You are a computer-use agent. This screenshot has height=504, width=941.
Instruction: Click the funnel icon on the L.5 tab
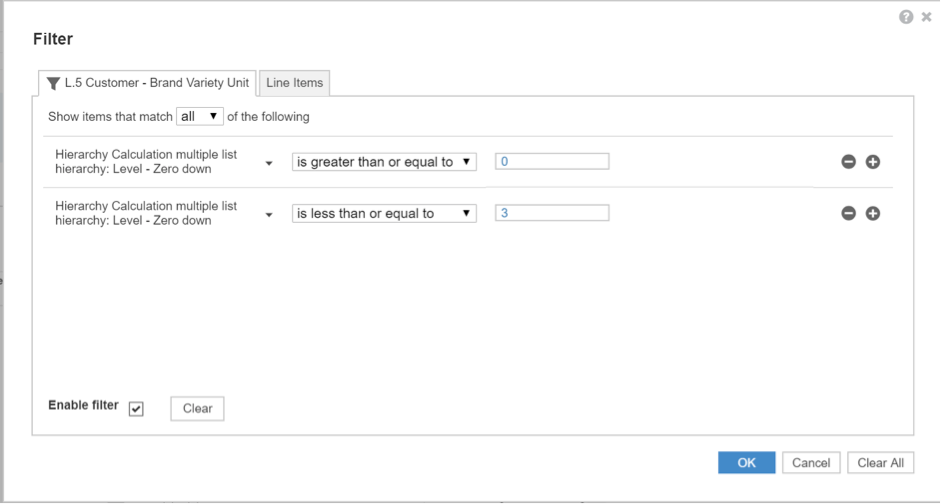coord(53,83)
